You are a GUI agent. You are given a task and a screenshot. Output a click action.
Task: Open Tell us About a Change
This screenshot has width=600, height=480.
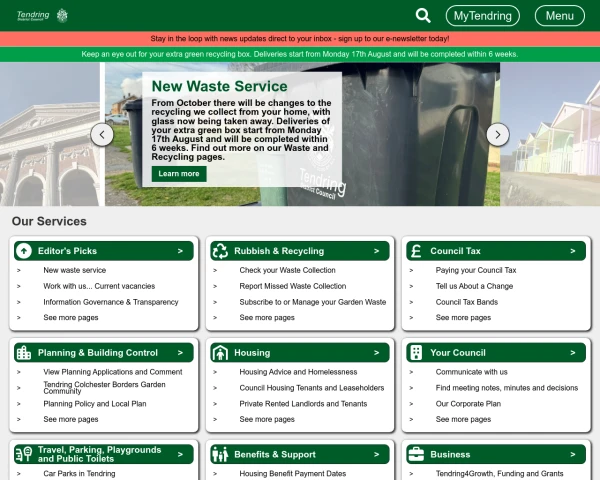tap(474, 286)
